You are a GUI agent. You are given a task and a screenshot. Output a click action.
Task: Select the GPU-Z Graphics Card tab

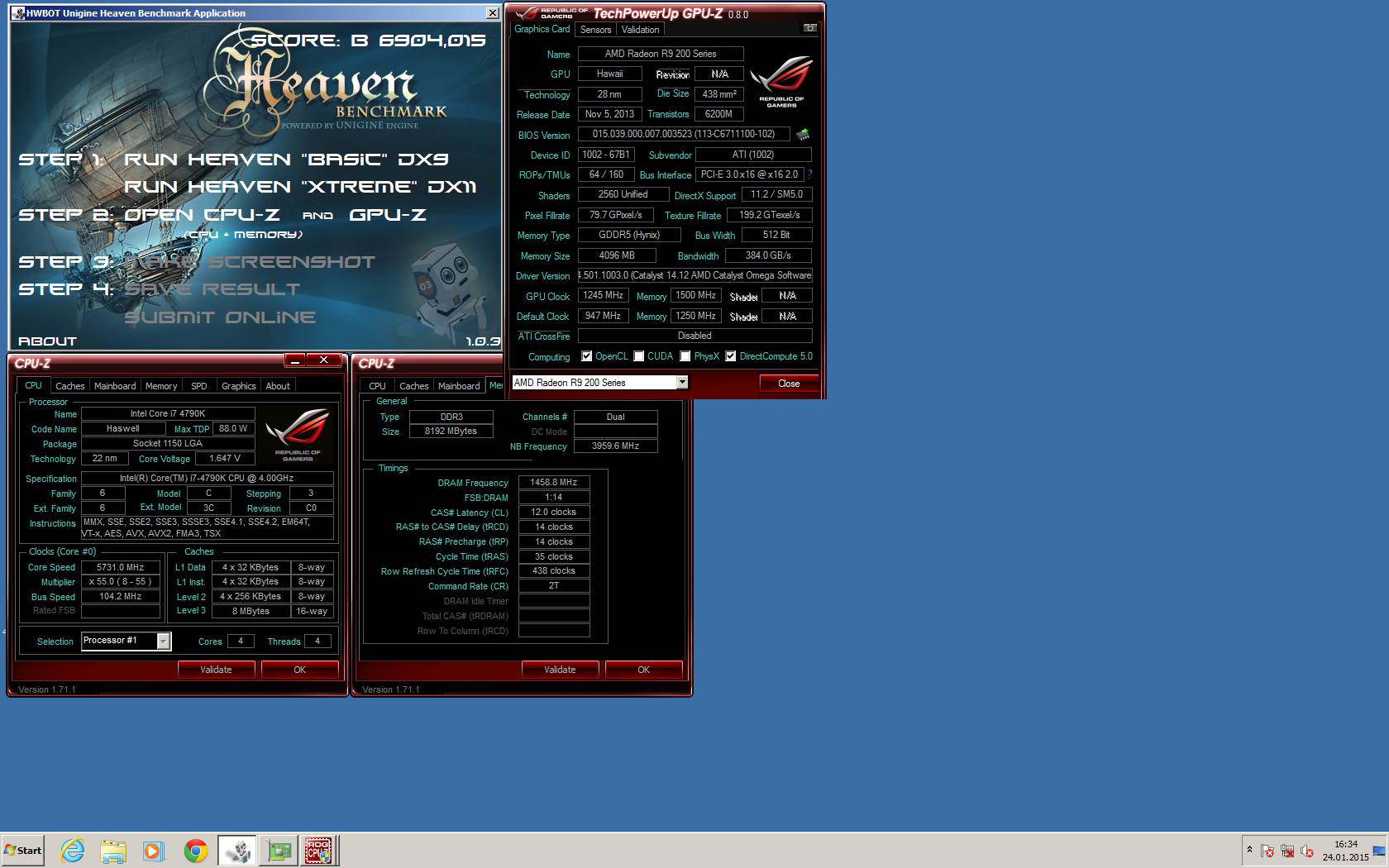tap(542, 29)
